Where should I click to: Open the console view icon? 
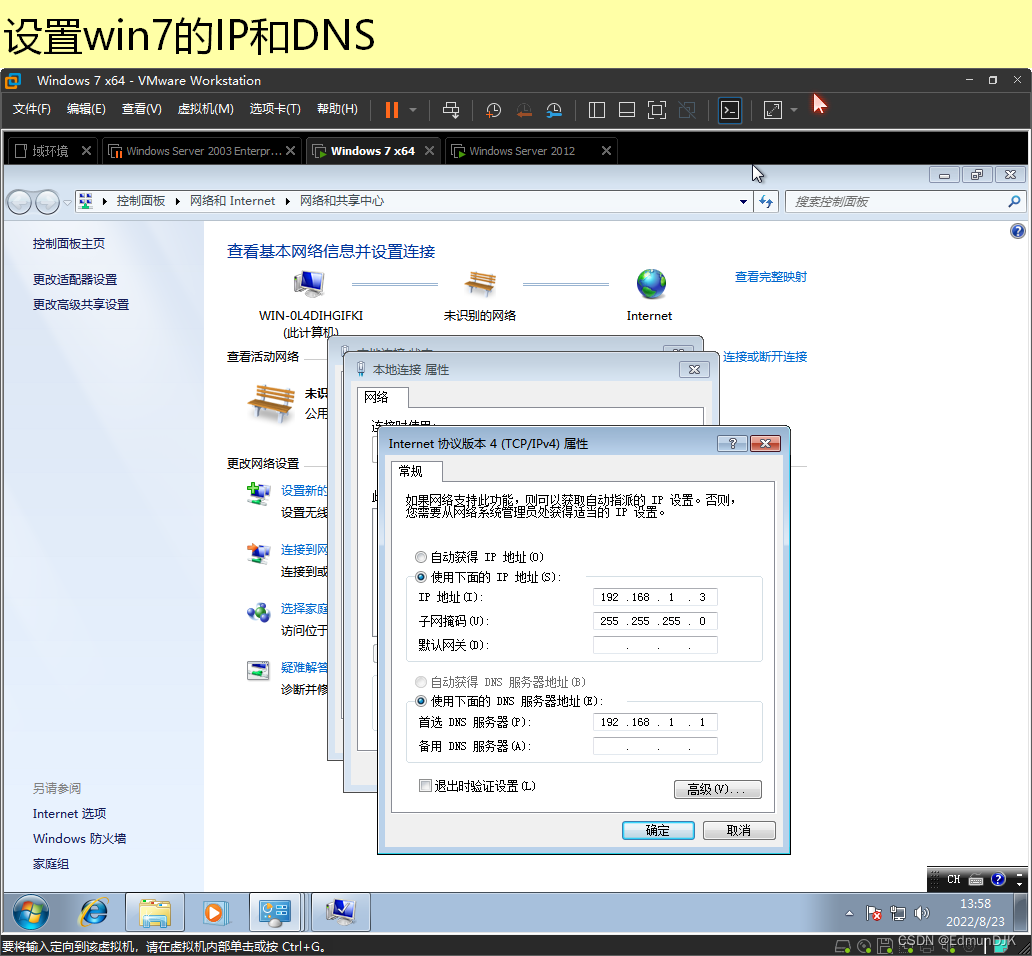(x=730, y=110)
